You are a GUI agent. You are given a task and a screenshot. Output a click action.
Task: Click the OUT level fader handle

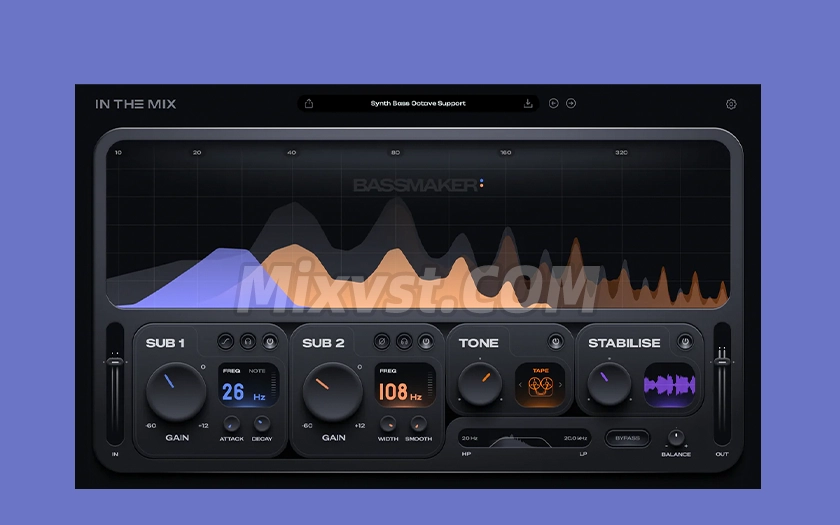click(722, 362)
